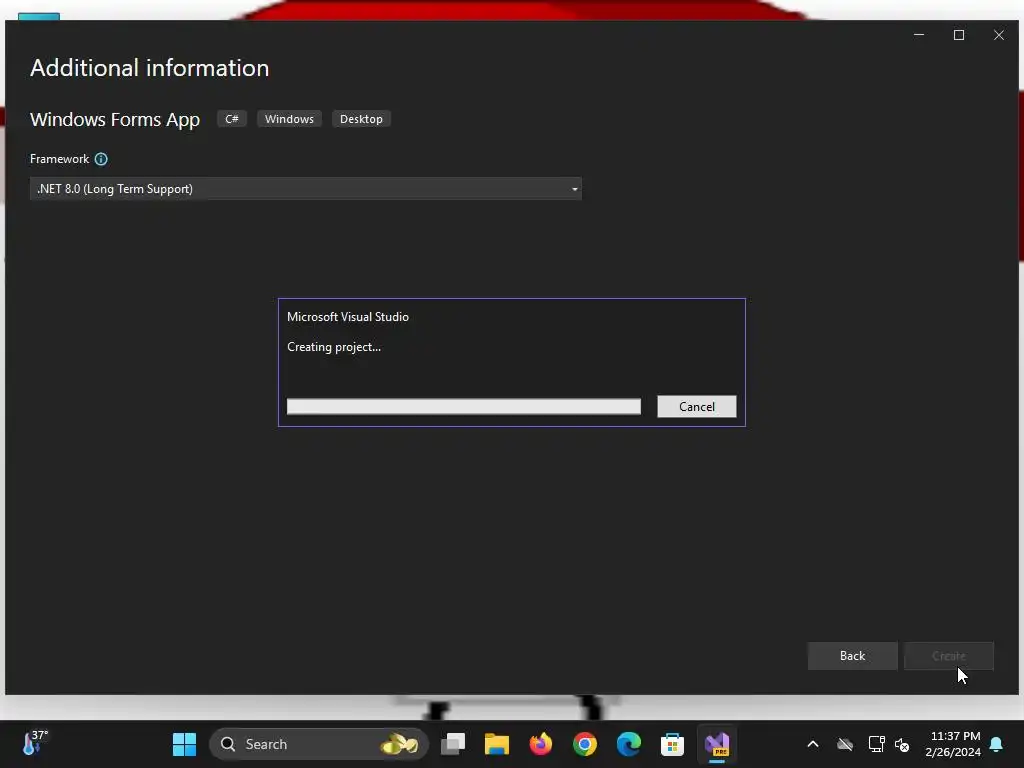Open the weather widget showing 37°
This screenshot has width=1024, height=768.
tap(35, 743)
